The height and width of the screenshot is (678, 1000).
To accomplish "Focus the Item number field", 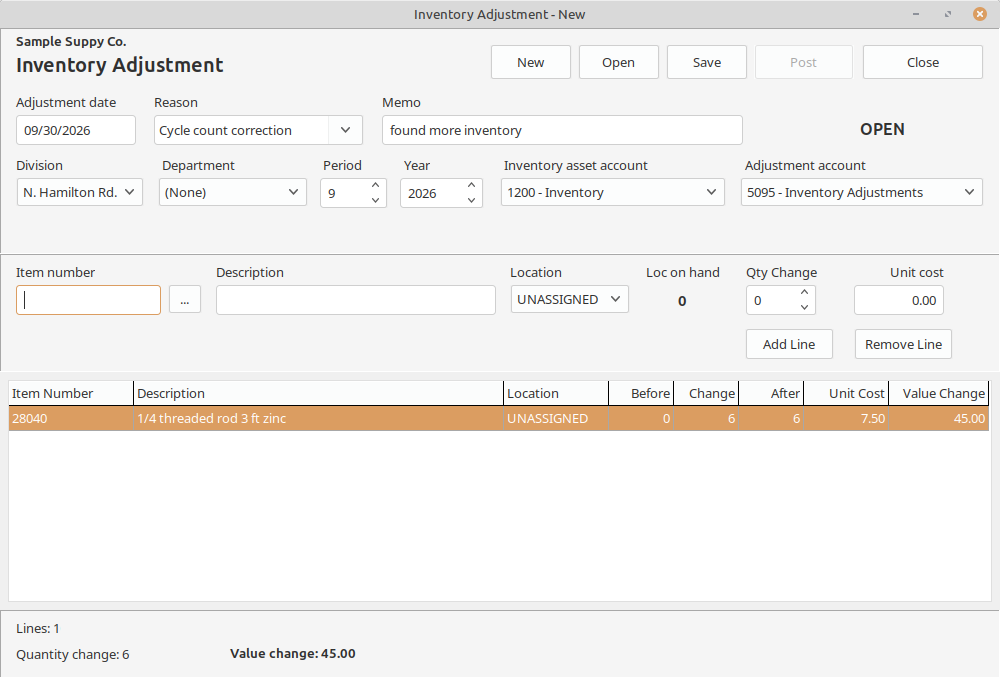I will 89,300.
